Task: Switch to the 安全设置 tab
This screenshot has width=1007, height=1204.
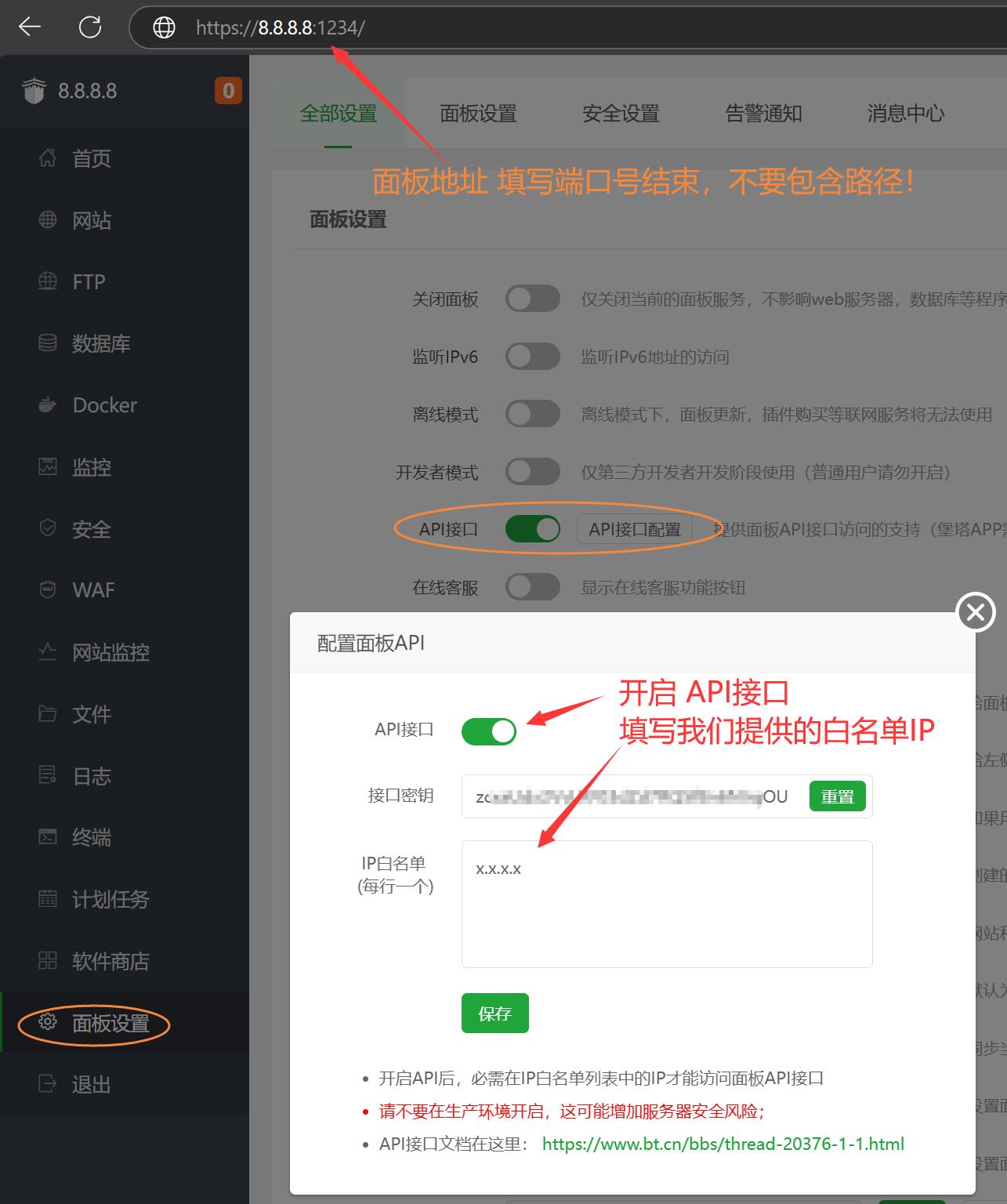Action: pos(621,114)
